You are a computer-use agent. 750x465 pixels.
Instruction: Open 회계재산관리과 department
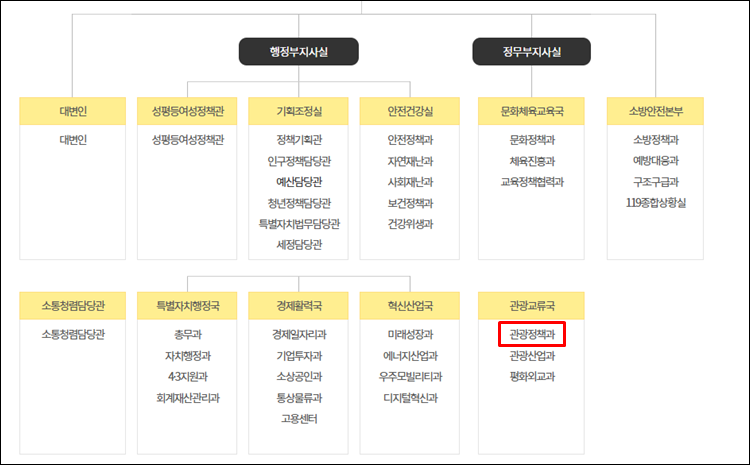pyautogui.click(x=188, y=398)
